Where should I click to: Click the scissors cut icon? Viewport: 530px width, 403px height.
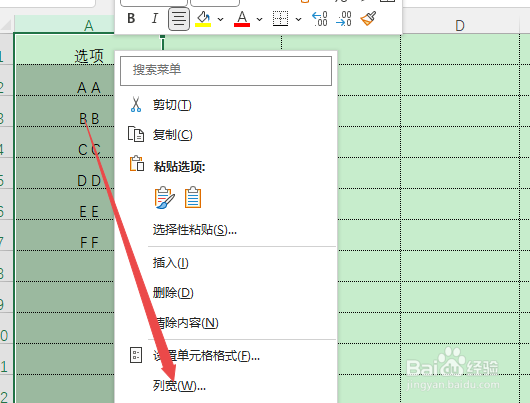(x=136, y=104)
